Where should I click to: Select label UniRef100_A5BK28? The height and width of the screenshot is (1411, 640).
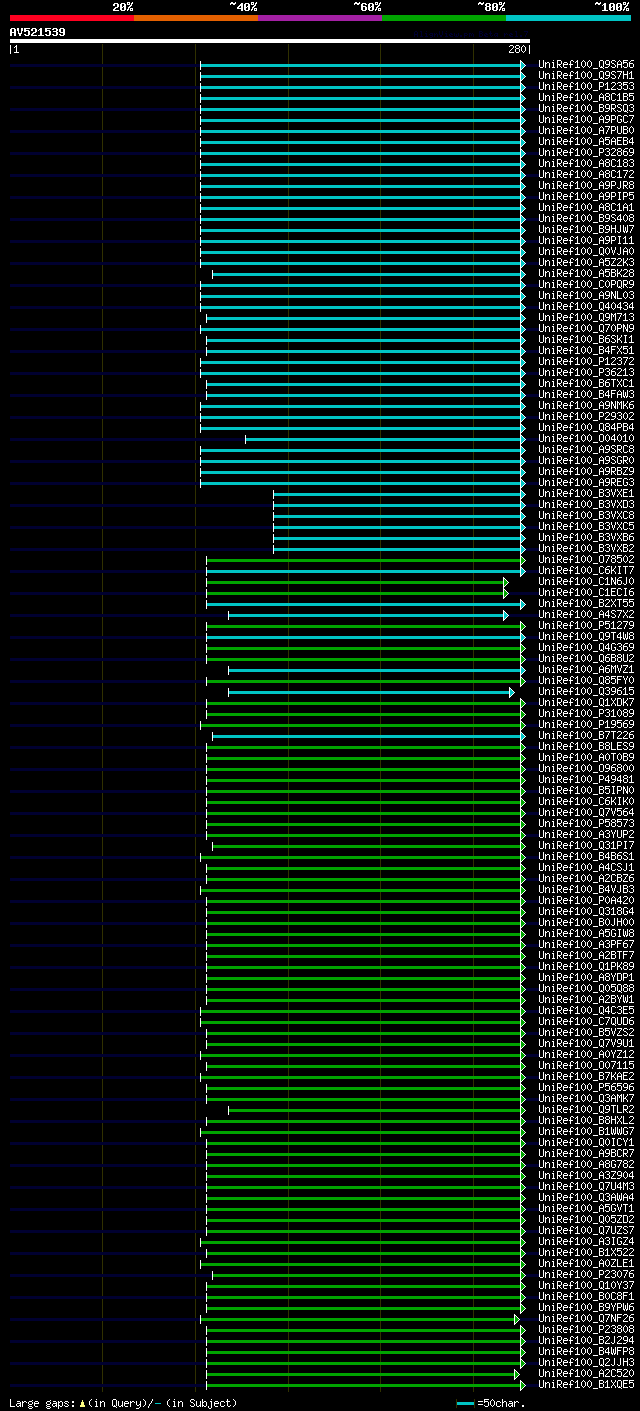[x=586, y=273]
